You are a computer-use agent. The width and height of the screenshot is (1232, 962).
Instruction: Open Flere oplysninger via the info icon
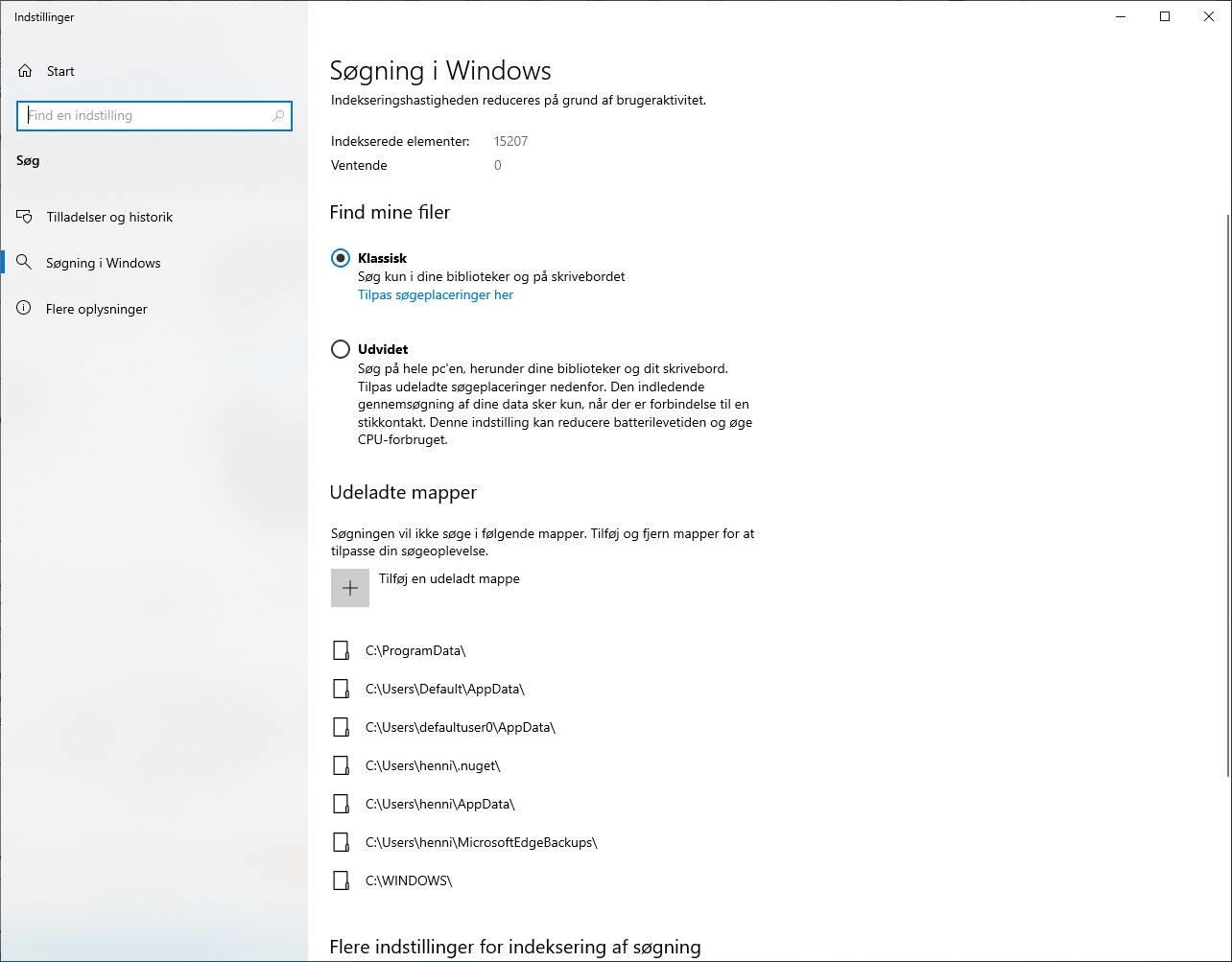pos(23,308)
